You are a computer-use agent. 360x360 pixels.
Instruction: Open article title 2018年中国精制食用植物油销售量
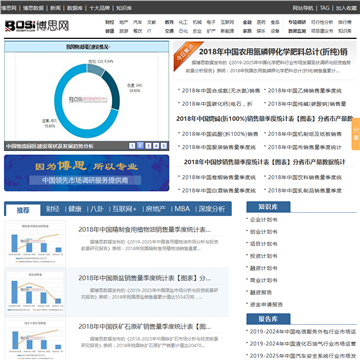coord(145,229)
